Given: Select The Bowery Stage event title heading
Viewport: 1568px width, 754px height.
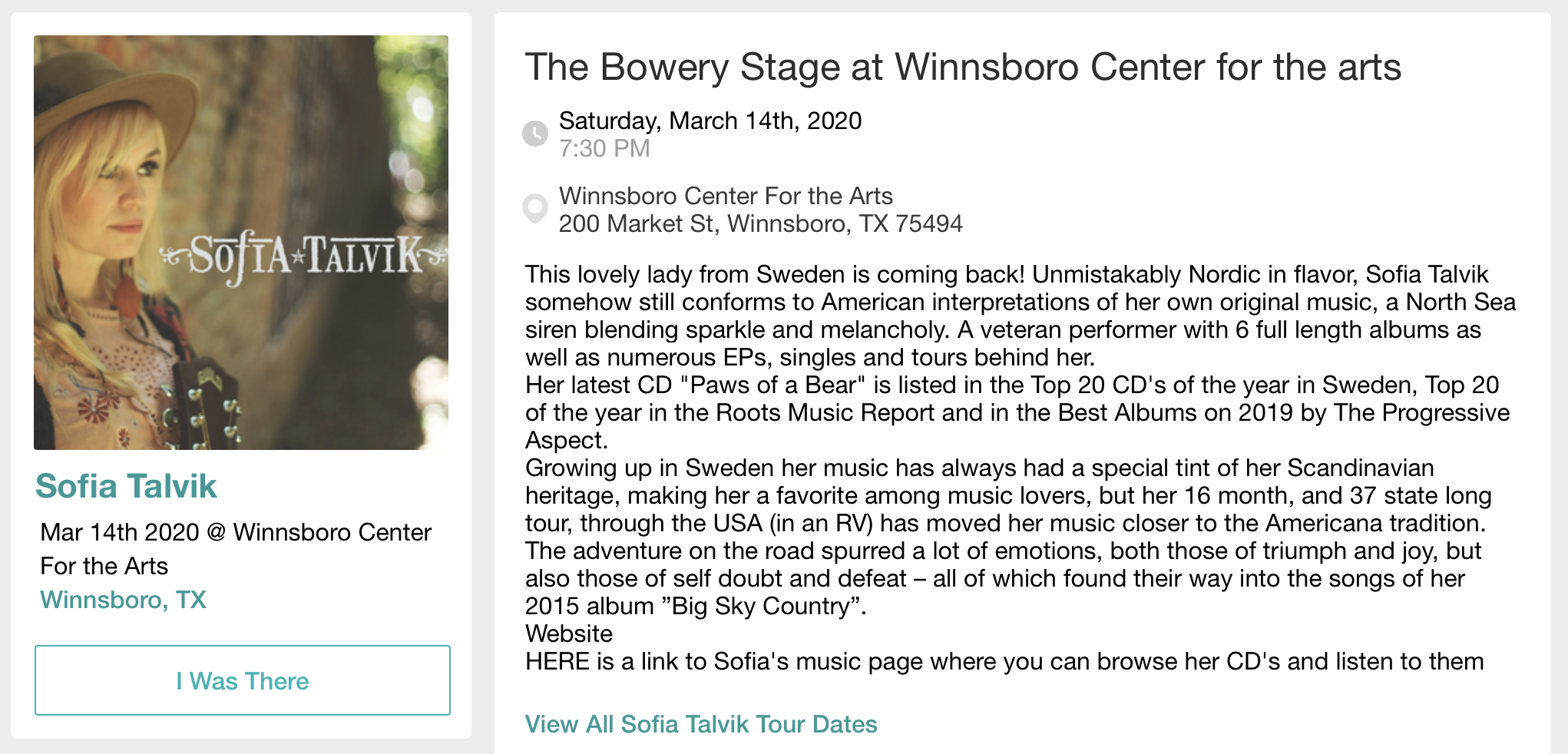Looking at the screenshot, I should (963, 67).
